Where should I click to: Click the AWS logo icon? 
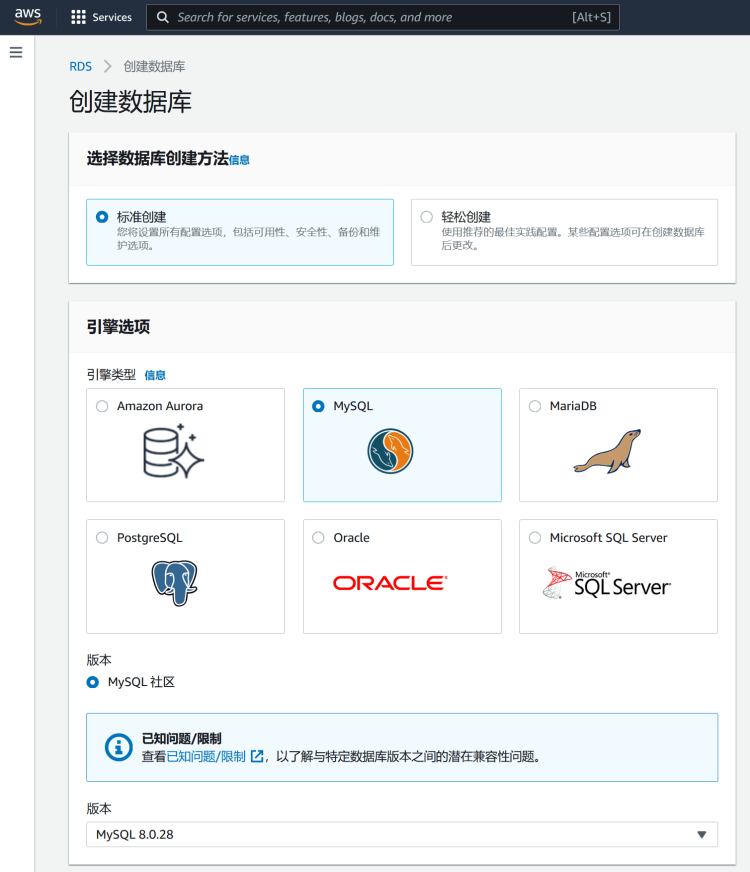coord(28,17)
